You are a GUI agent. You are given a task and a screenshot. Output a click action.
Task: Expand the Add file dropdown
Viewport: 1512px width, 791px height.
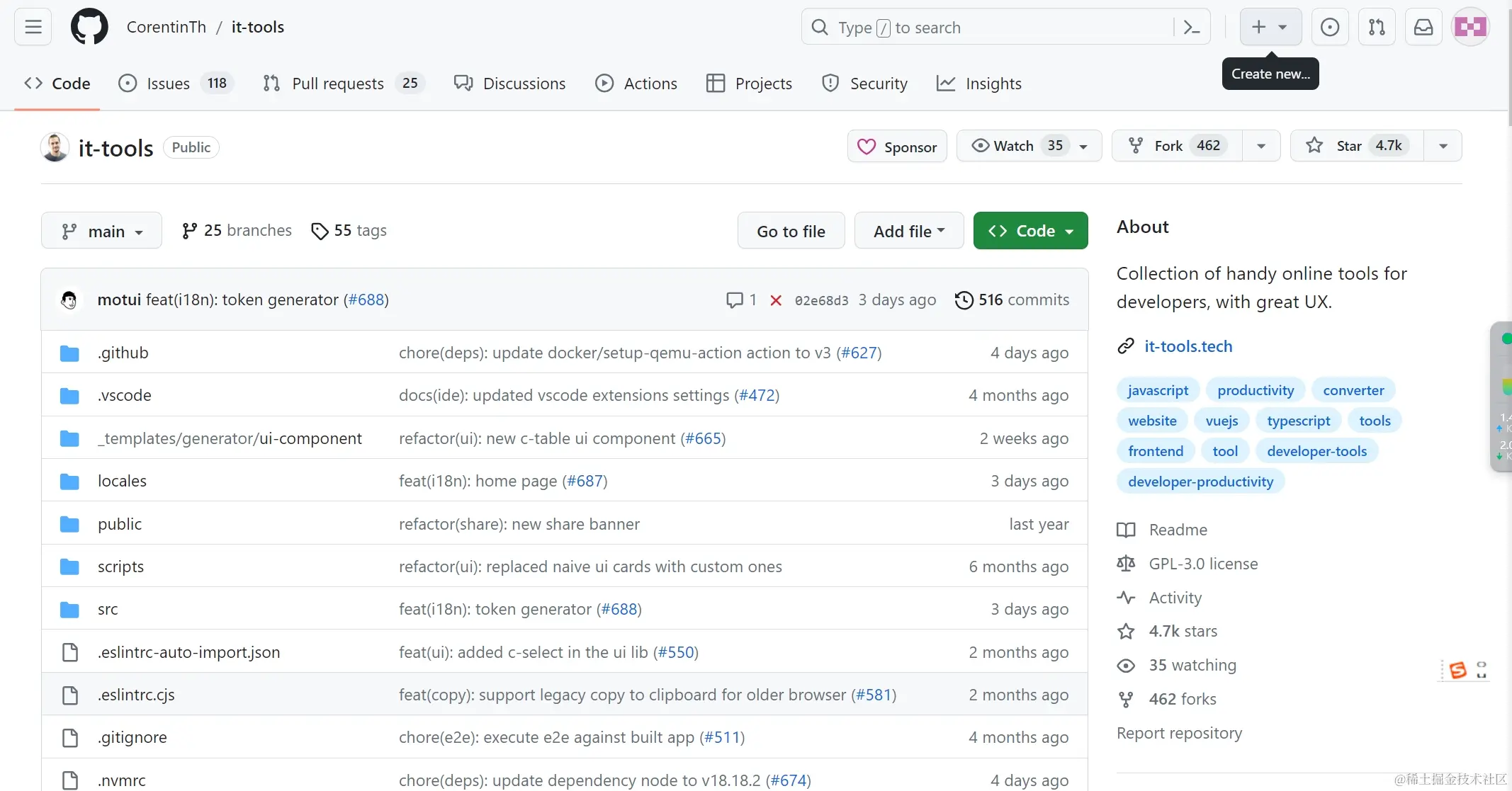[908, 231]
